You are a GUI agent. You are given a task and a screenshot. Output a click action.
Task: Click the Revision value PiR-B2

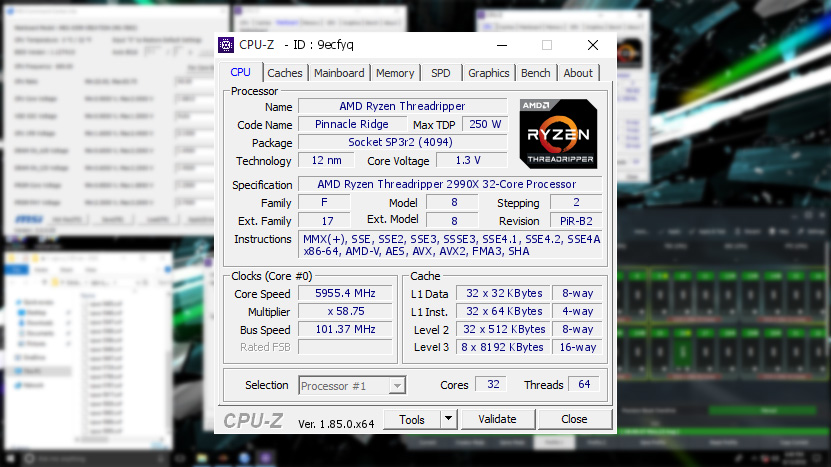(x=576, y=221)
